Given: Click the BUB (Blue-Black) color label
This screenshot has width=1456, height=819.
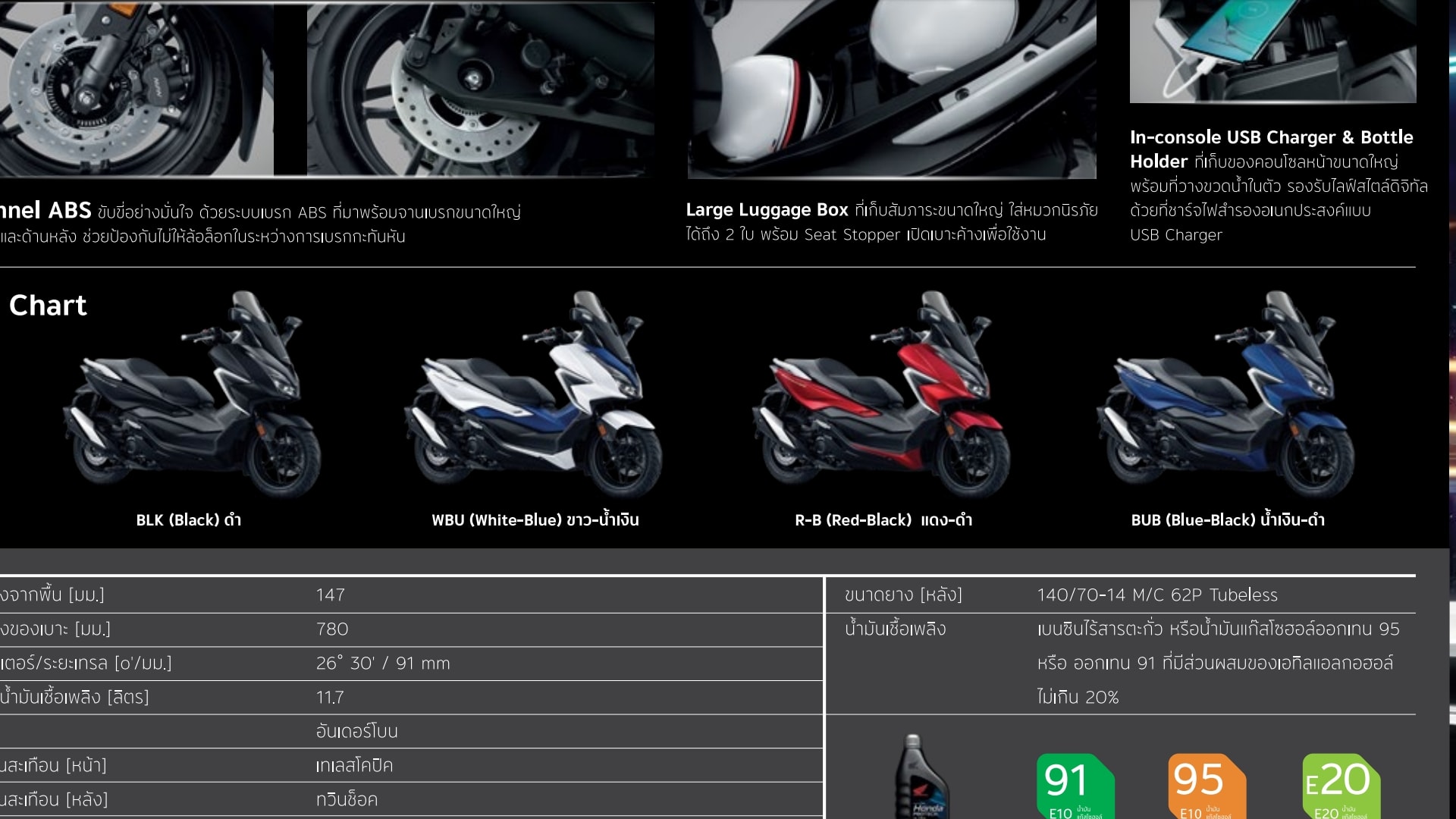Looking at the screenshot, I should tap(1227, 520).
